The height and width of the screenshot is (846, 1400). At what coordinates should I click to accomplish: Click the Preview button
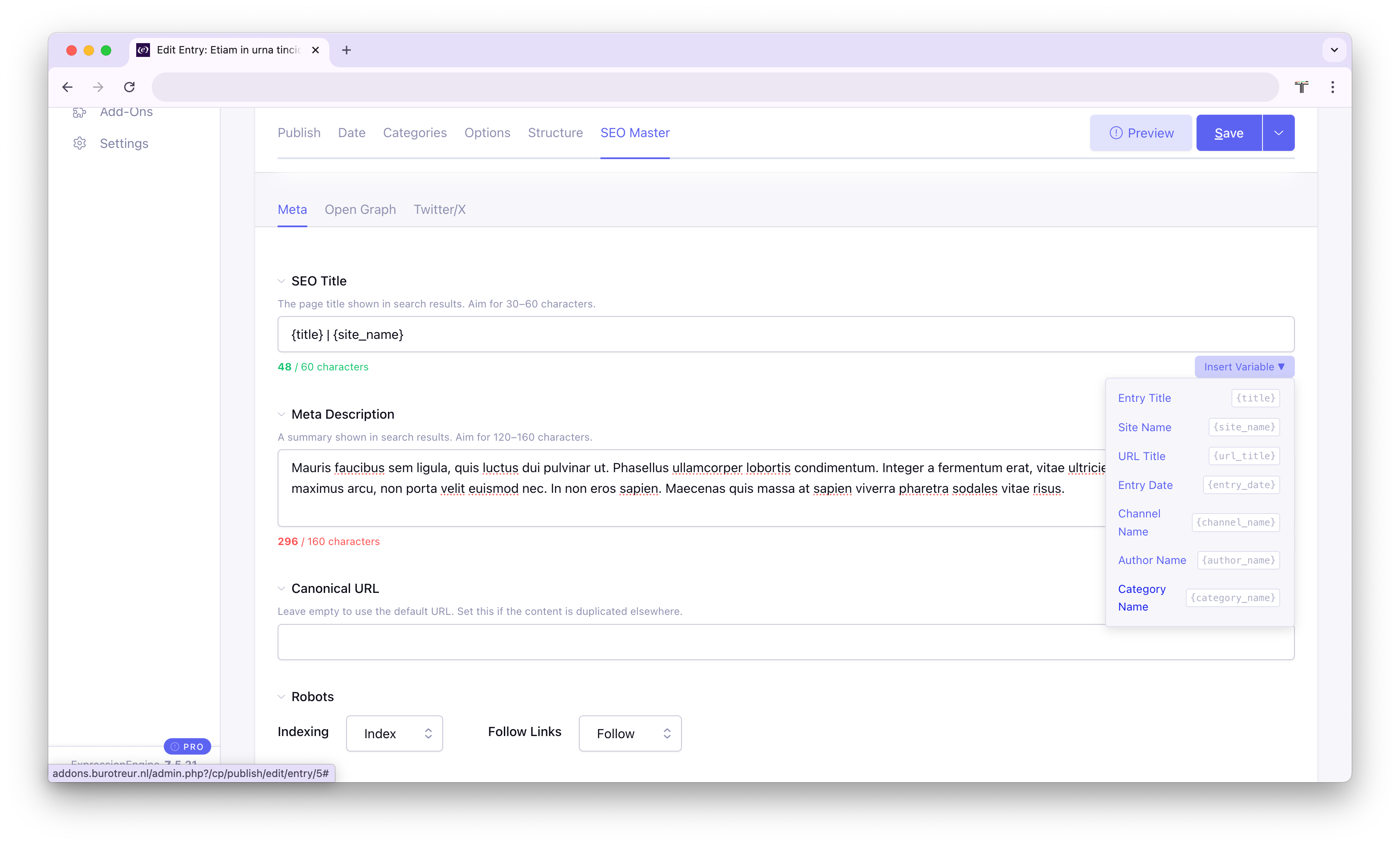point(1141,132)
